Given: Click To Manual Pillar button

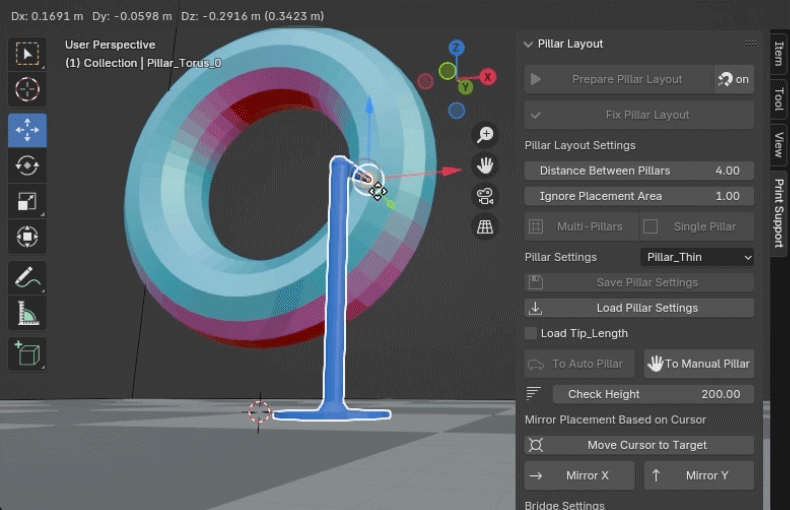Looking at the screenshot, I should click(699, 363).
